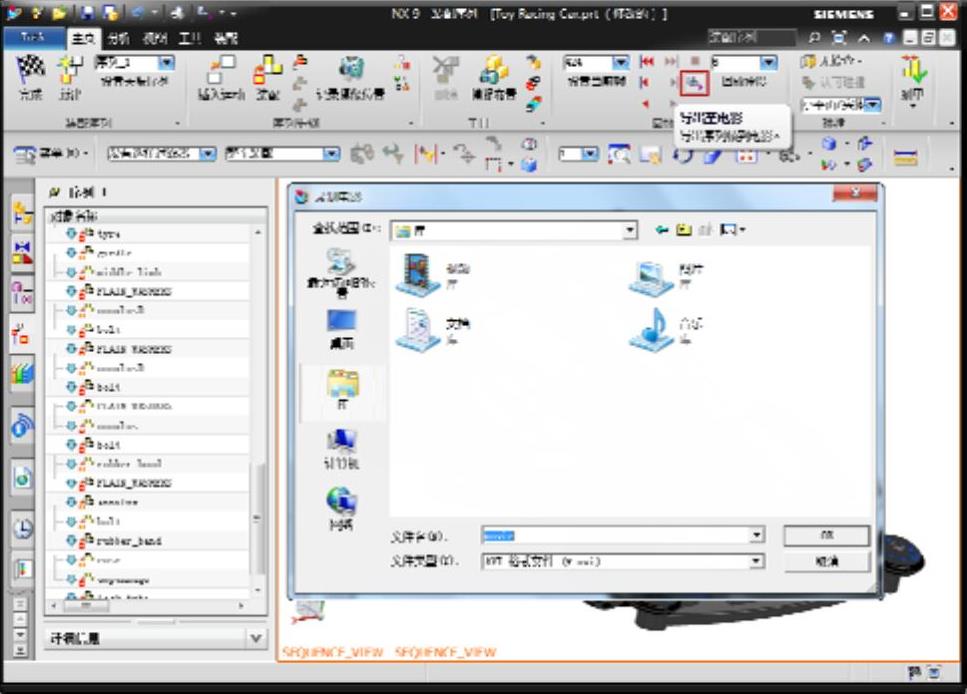Open the Videos library folder
This screenshot has height=694, width=967.
click(417, 273)
